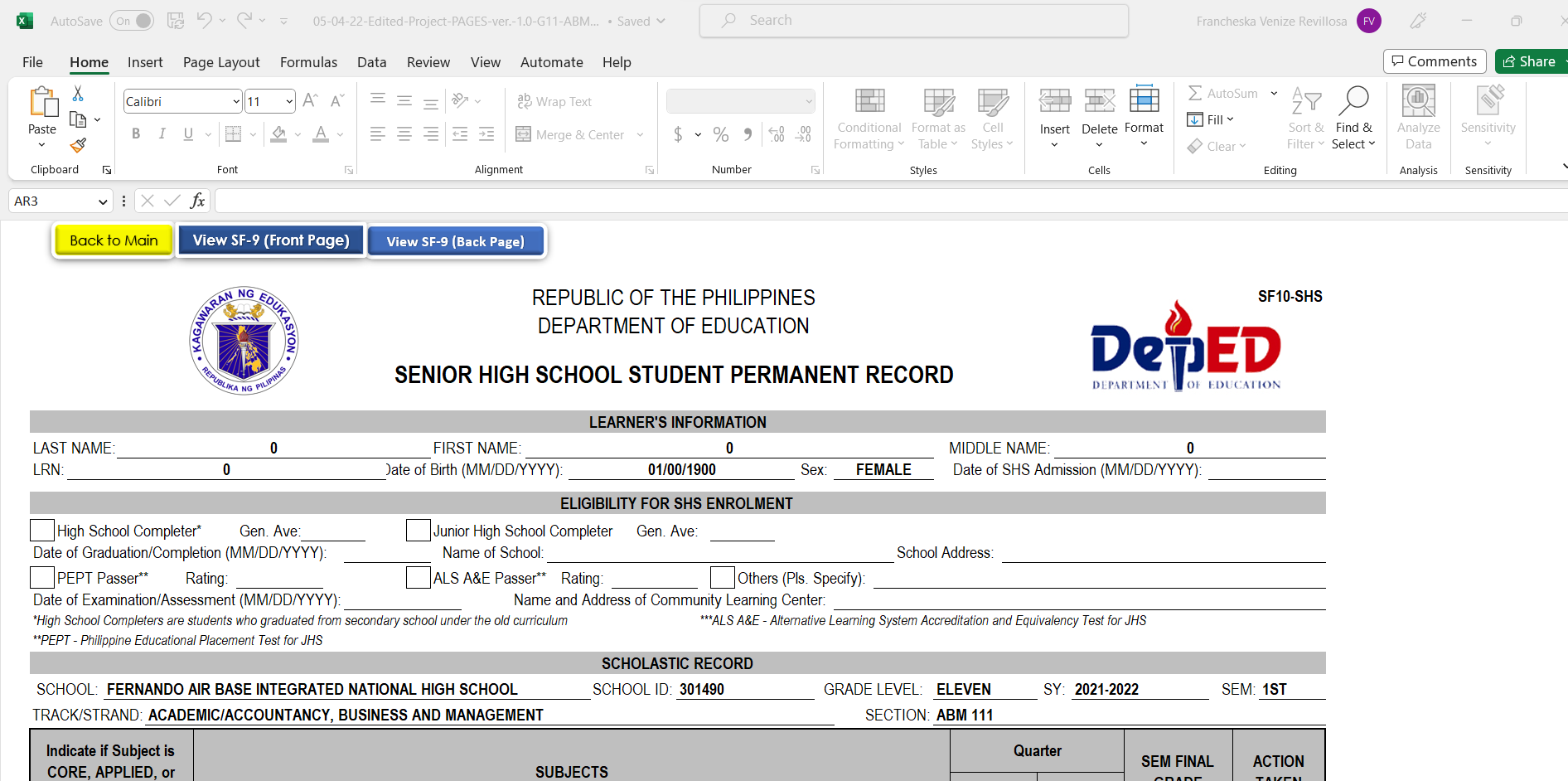Switch to the Review tab
Screen dimensions: 1568x781
[x=428, y=62]
